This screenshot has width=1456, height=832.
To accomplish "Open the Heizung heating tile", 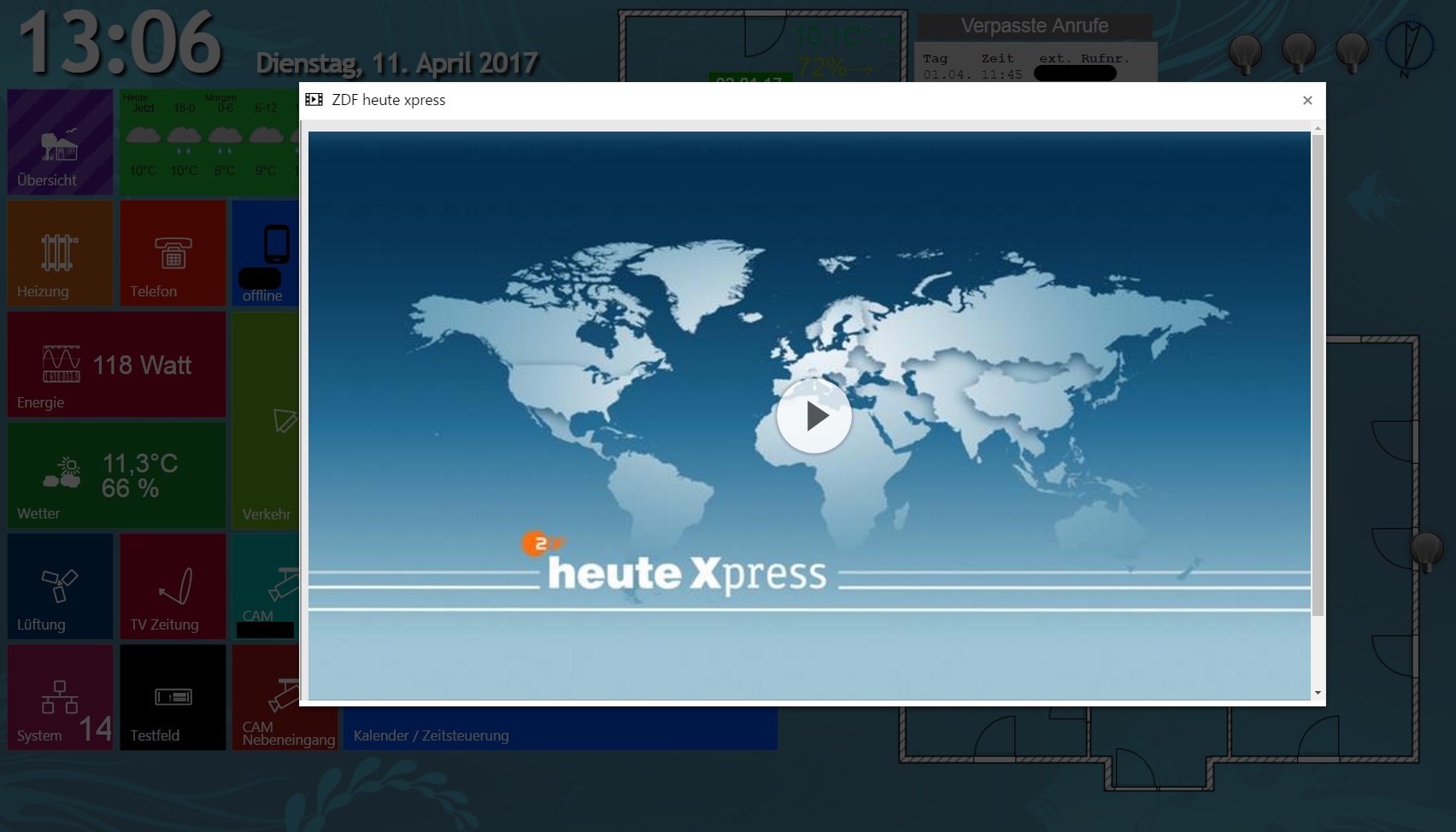I will (x=60, y=253).
